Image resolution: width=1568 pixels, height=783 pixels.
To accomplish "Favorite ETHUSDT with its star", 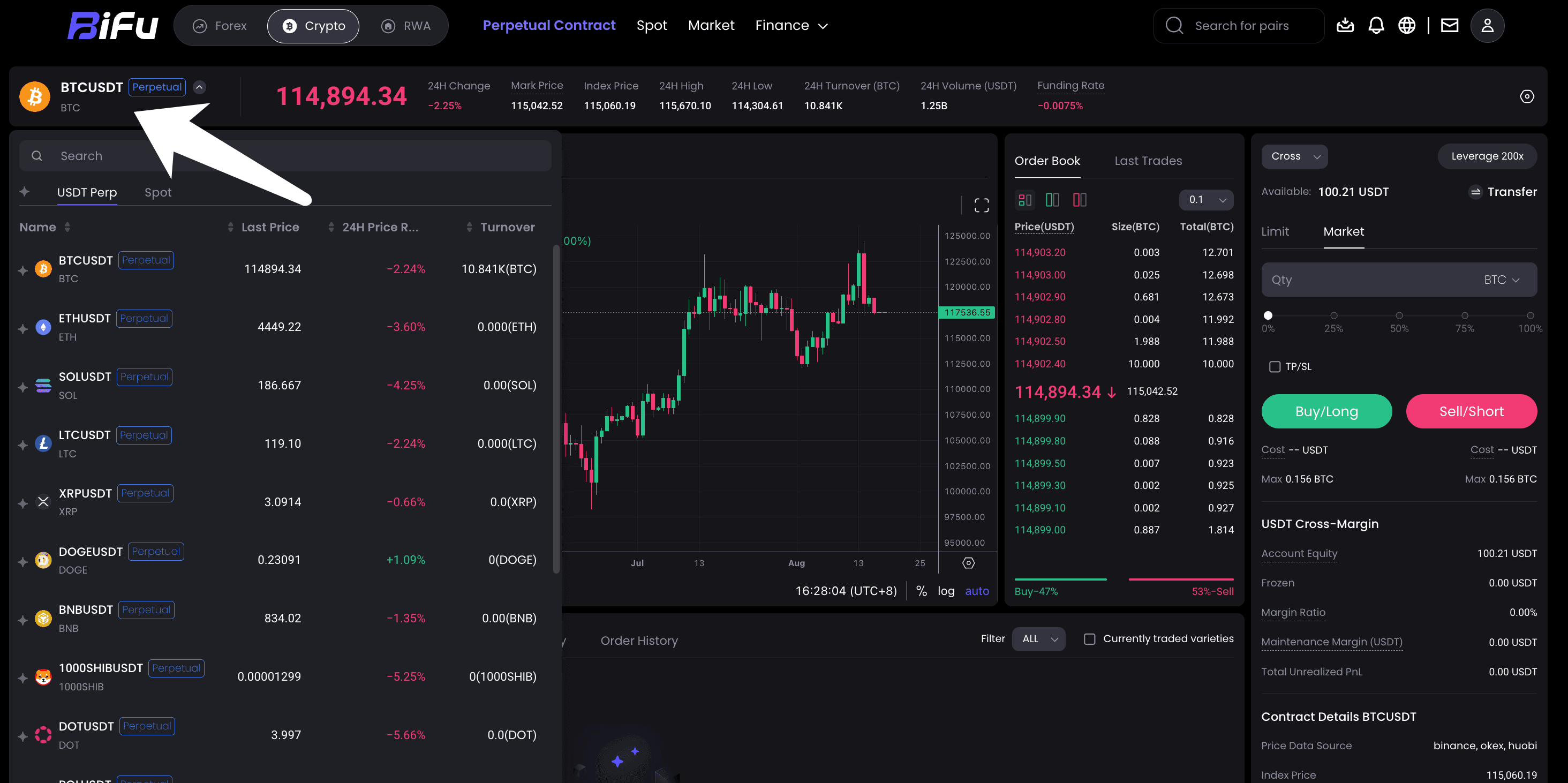I will pyautogui.click(x=23, y=328).
